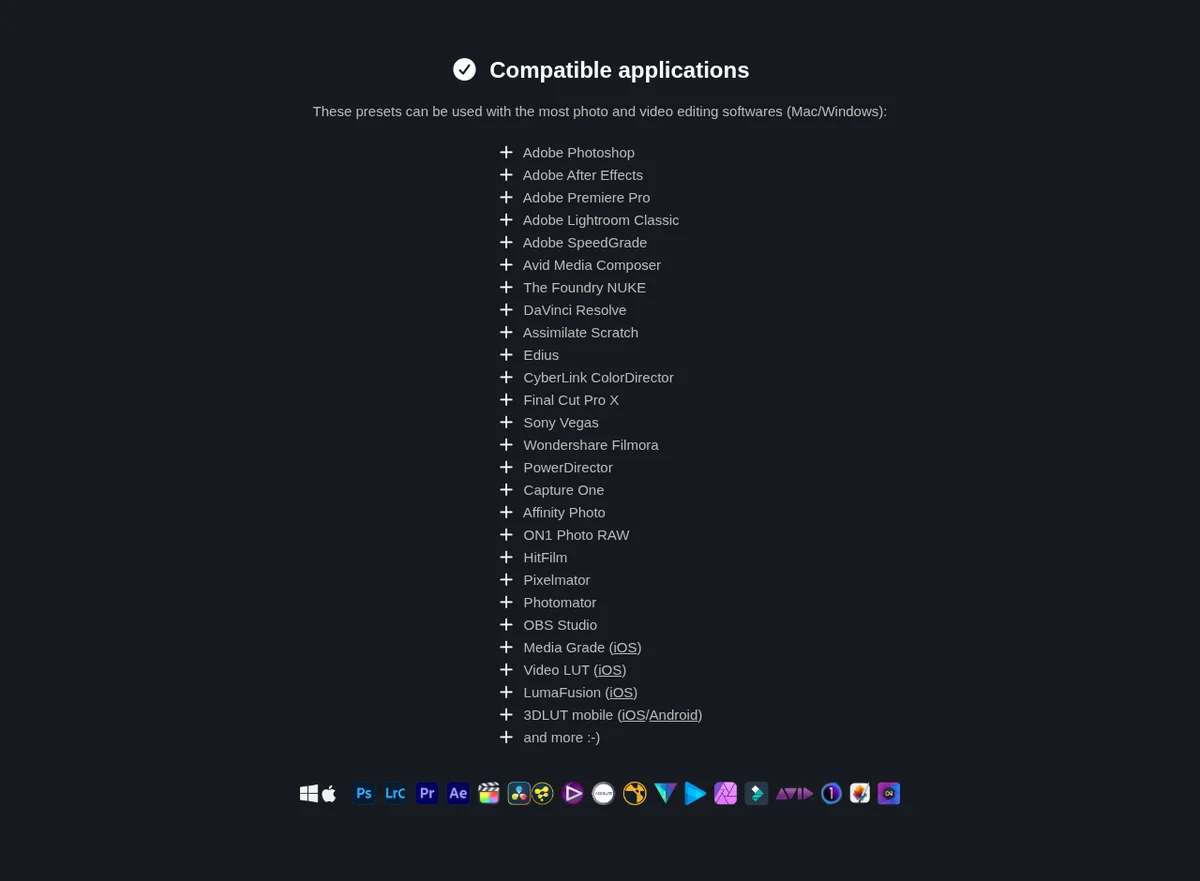Click the Avid logo icon
The width and height of the screenshot is (1200, 881).
[794, 793]
